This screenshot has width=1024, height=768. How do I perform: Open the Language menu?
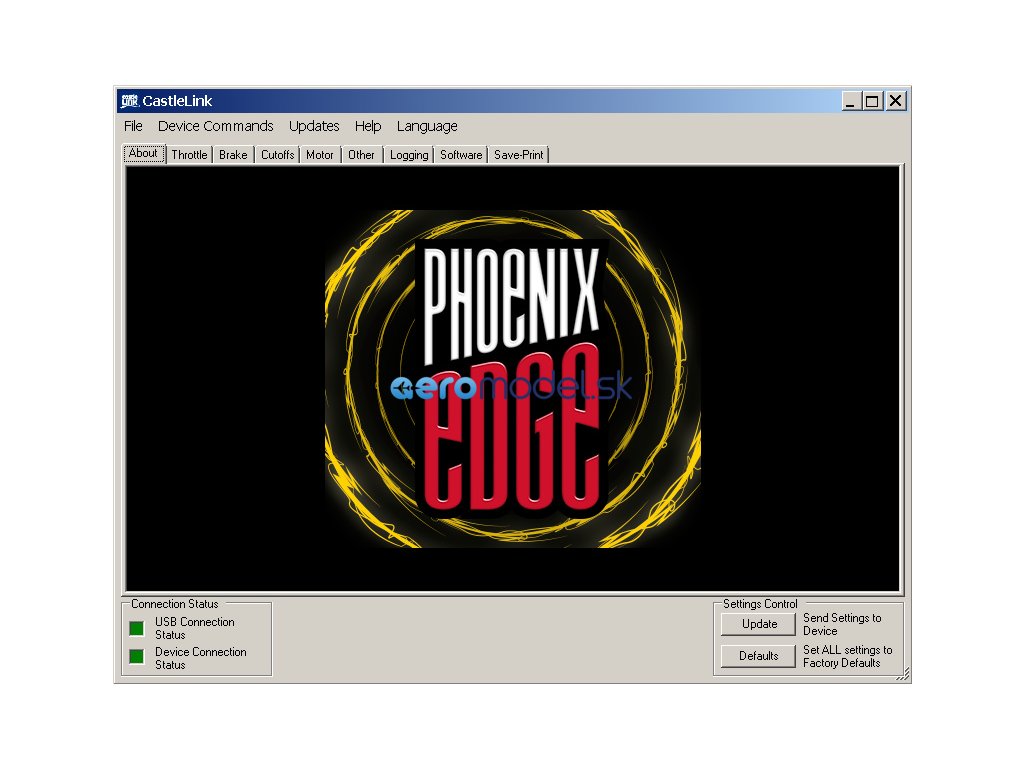[x=427, y=126]
